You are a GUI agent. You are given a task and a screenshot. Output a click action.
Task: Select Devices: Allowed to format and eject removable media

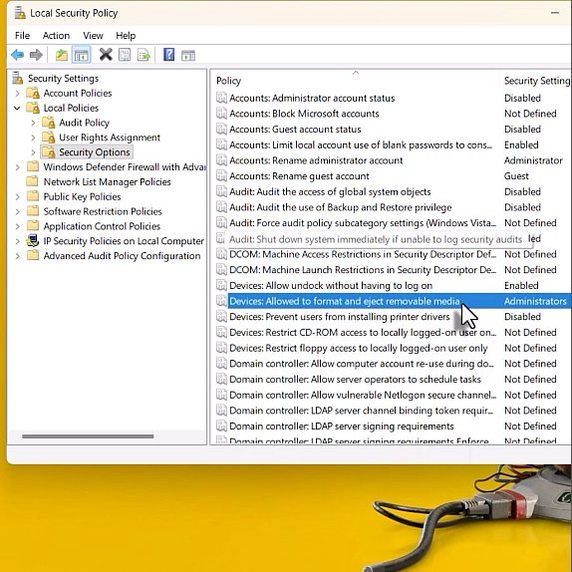(x=344, y=301)
